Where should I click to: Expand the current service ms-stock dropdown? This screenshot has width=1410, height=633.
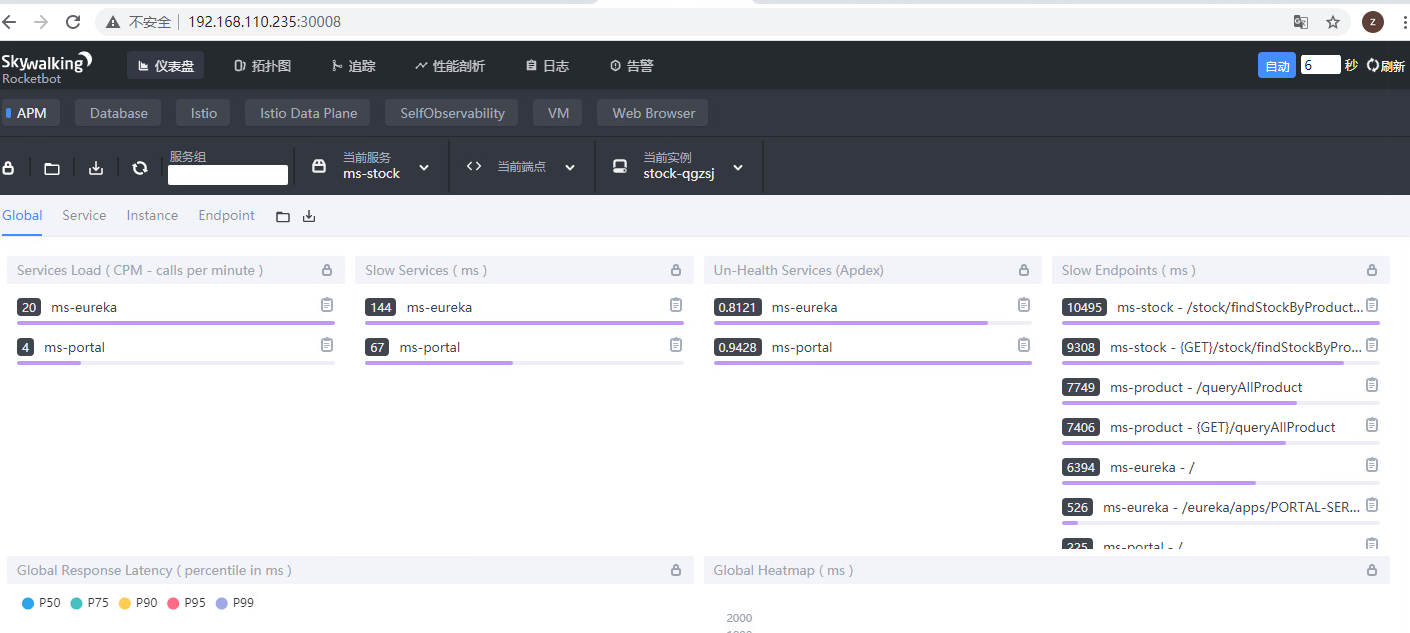[x=424, y=168]
